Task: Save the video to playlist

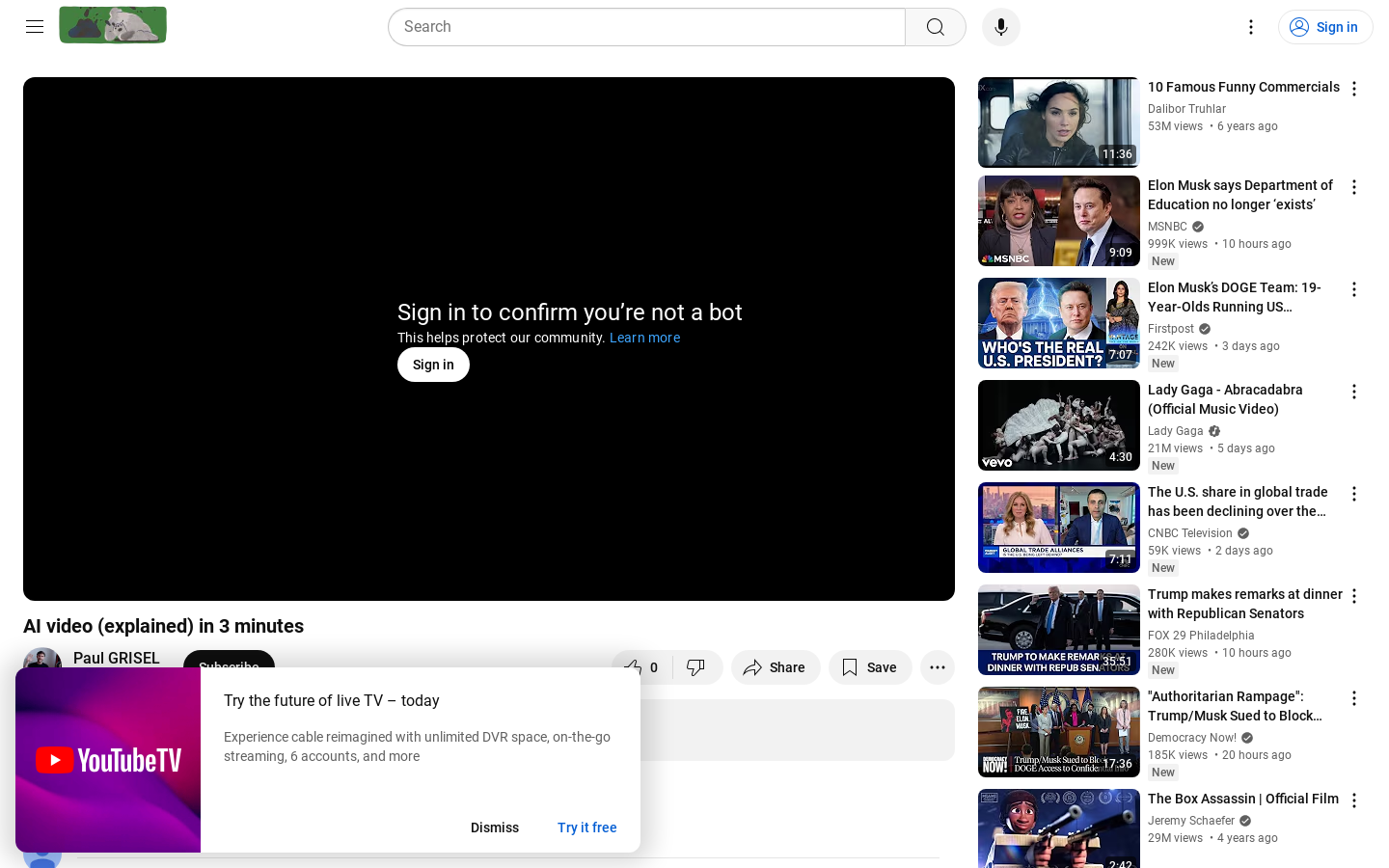Action: (x=870, y=667)
